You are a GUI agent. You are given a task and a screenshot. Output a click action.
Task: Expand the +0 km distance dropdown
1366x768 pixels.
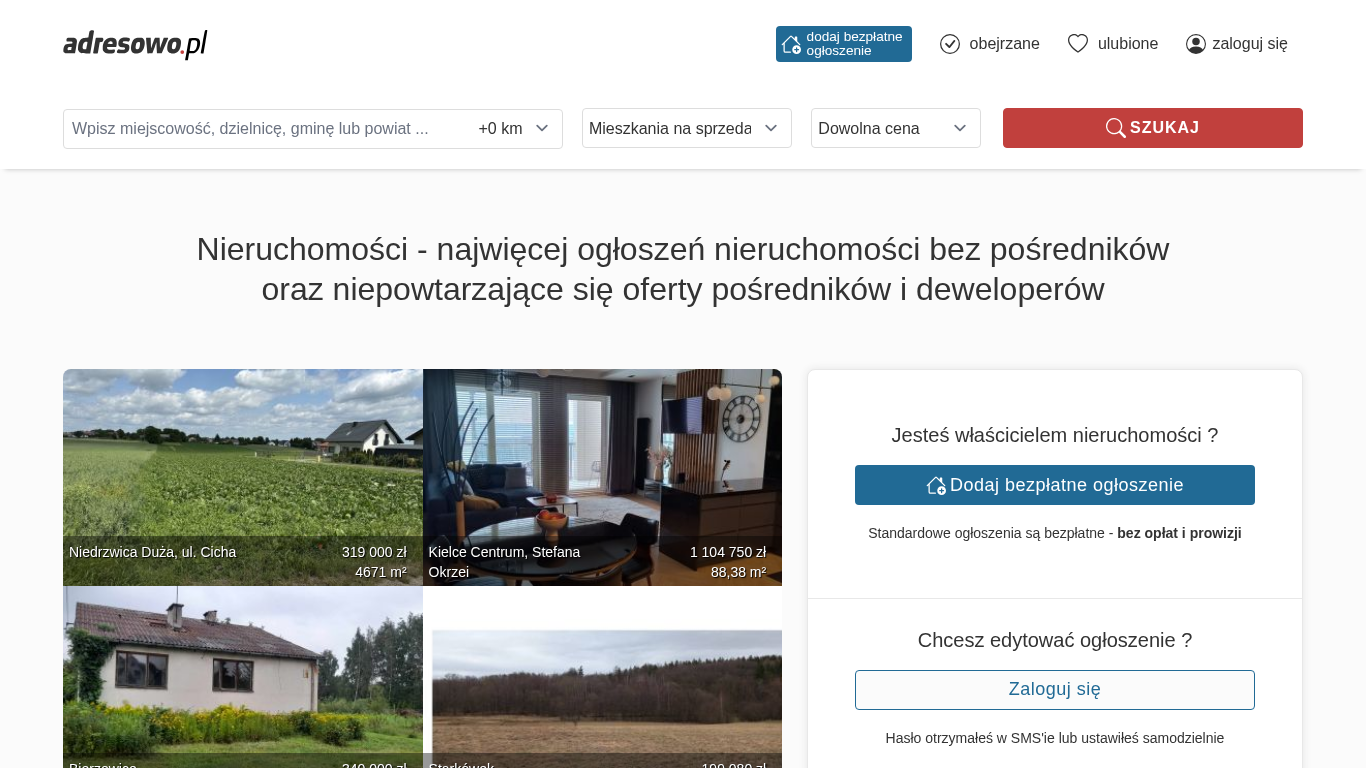tap(514, 129)
